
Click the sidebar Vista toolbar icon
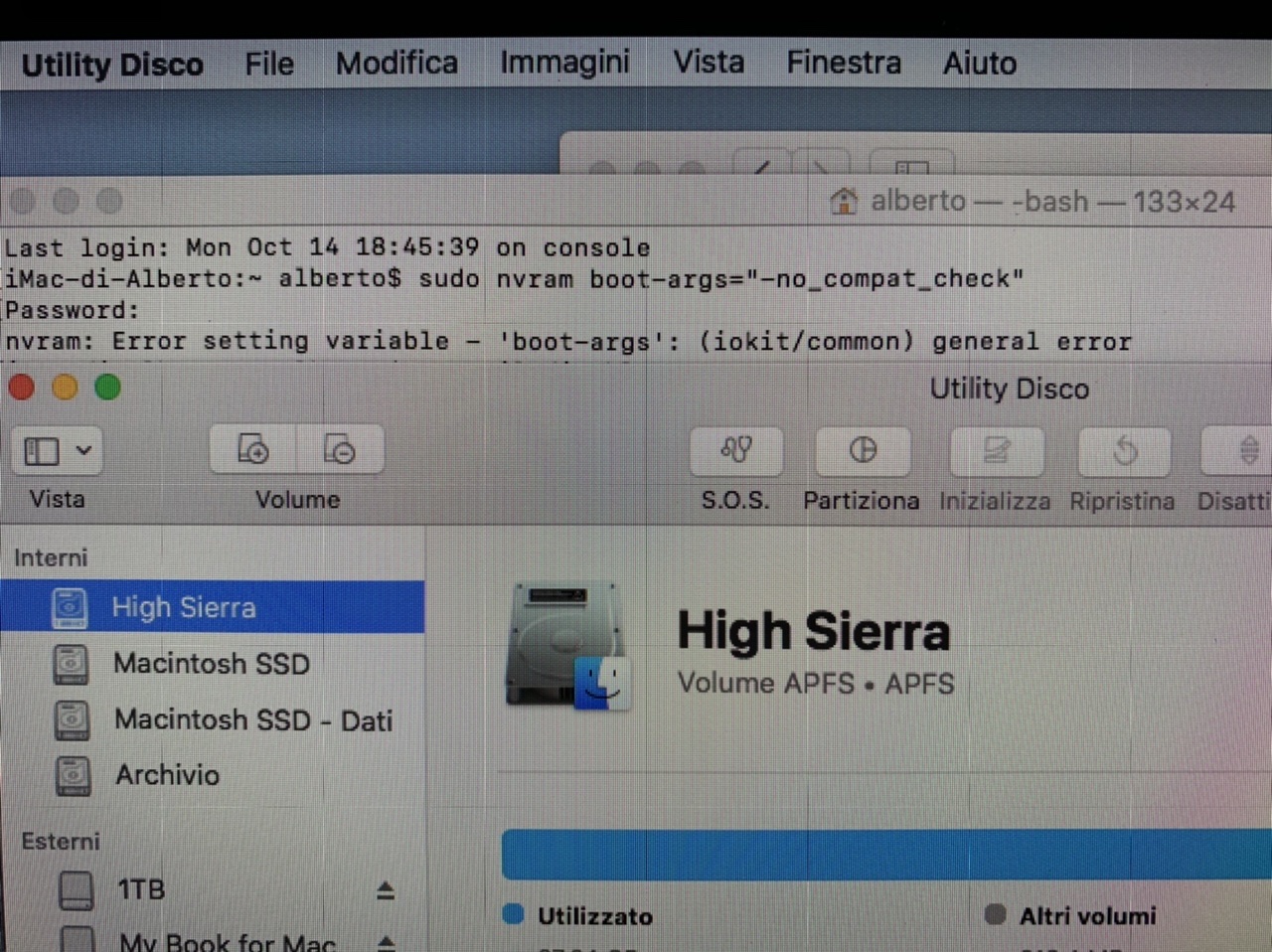point(42,451)
